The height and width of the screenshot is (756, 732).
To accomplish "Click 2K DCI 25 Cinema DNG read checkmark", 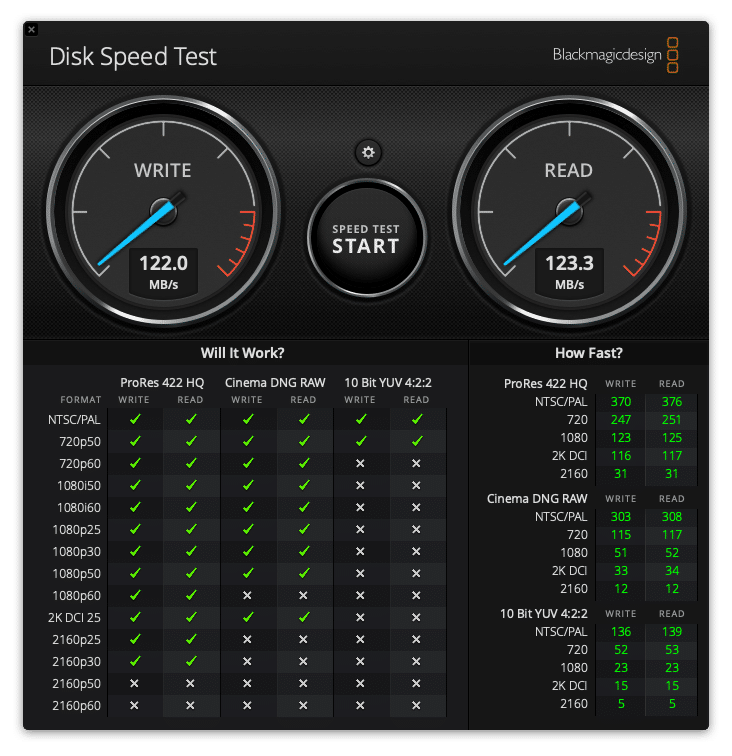I will 304,617.
